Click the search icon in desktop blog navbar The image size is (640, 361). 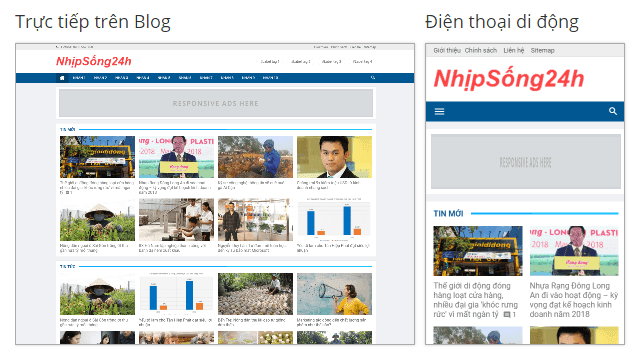tap(373, 78)
